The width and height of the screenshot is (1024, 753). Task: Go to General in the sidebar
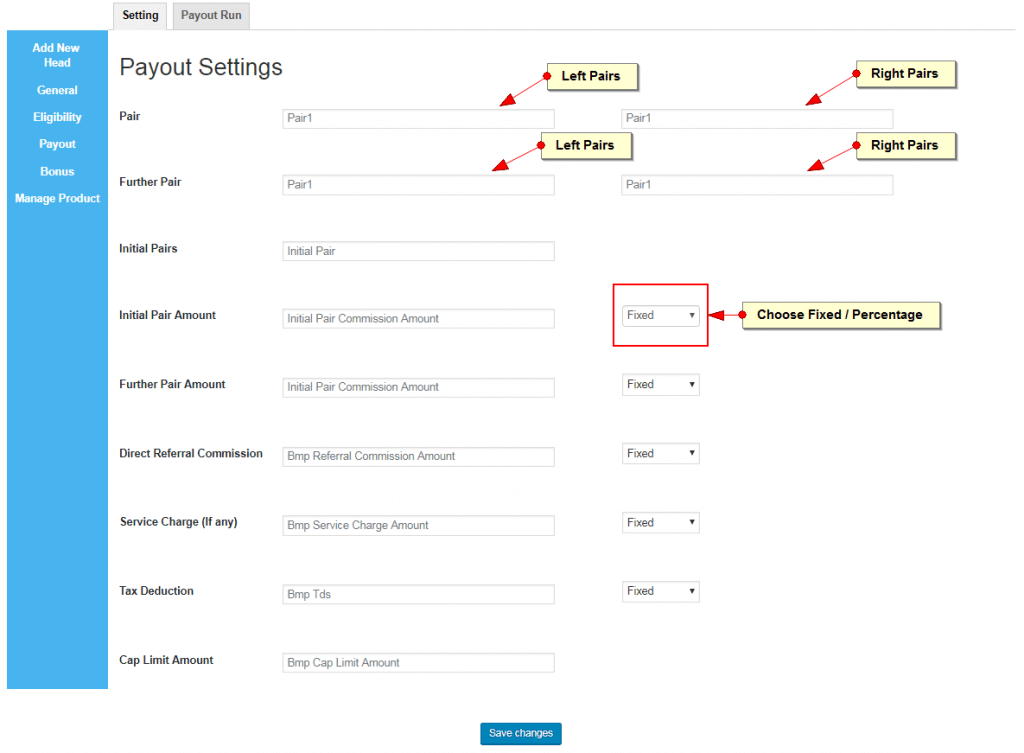[57, 90]
